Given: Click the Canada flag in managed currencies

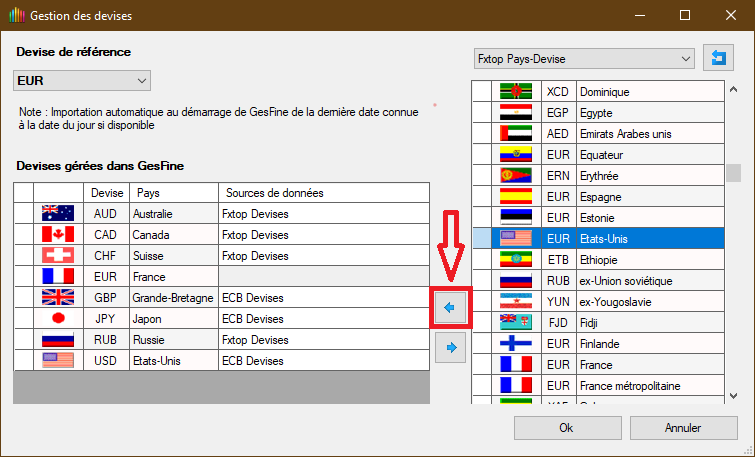Looking at the screenshot, I should click(x=58, y=234).
